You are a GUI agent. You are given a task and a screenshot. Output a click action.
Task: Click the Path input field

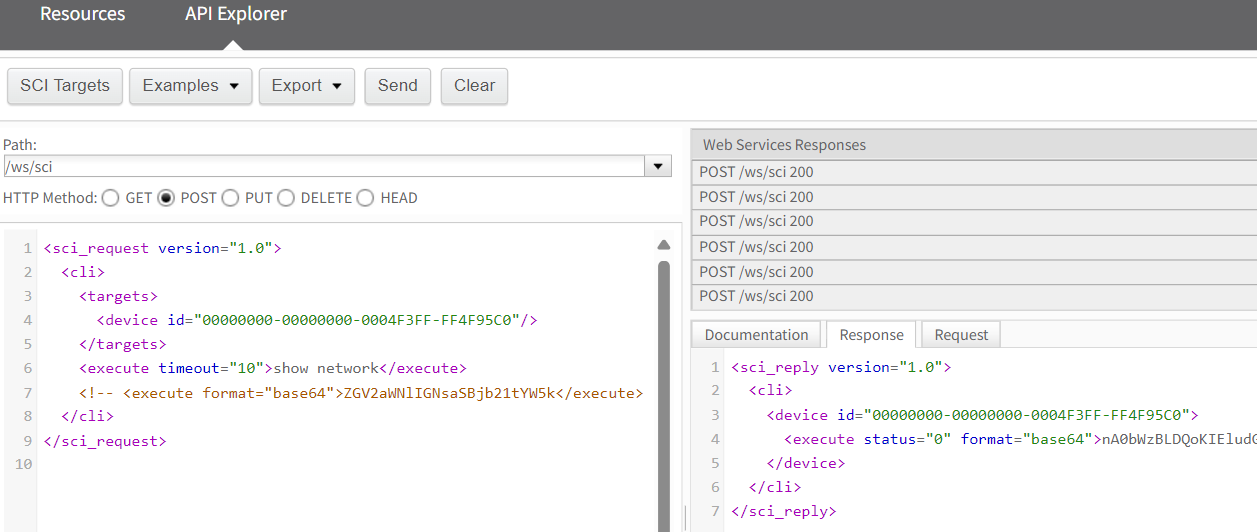[324, 166]
